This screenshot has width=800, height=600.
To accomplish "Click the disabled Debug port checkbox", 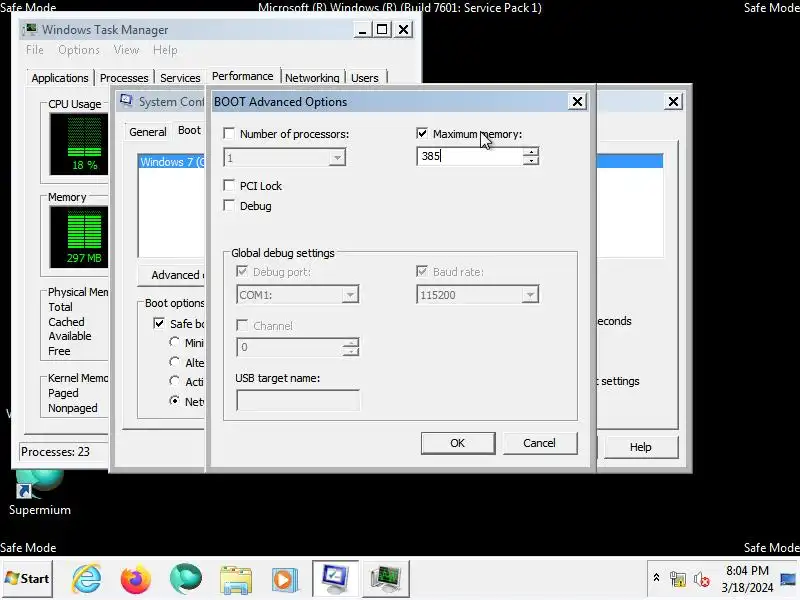I will 242,271.
